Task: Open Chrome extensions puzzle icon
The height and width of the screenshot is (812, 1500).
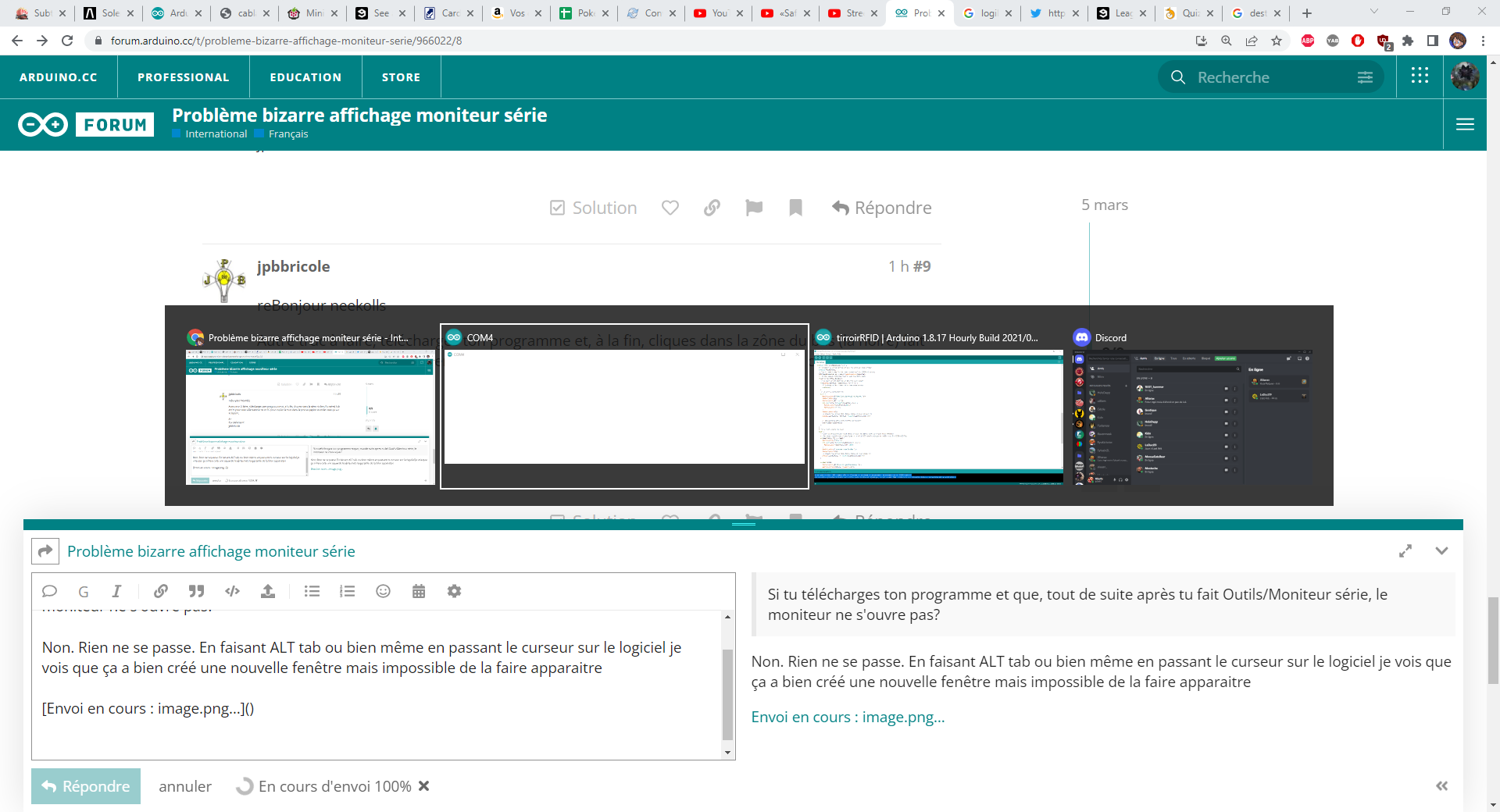Action: click(1408, 41)
